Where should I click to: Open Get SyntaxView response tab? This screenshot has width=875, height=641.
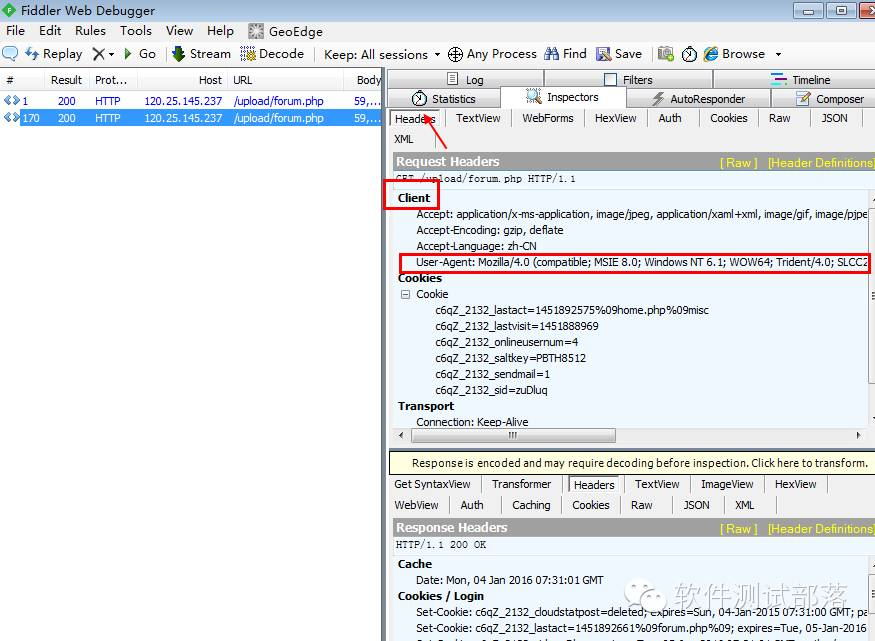click(x=432, y=484)
